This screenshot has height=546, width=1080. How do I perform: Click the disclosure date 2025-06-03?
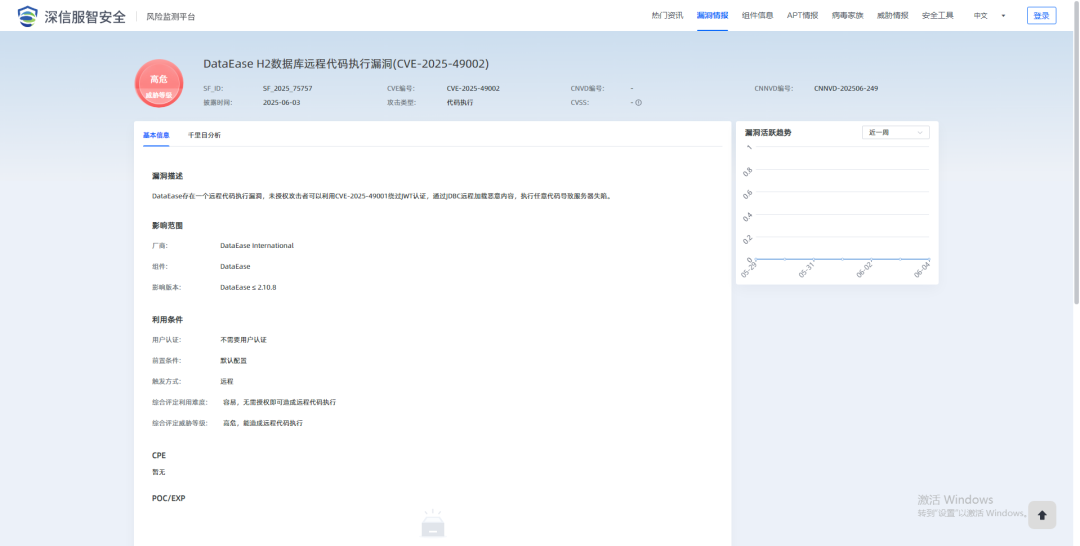pos(282,103)
